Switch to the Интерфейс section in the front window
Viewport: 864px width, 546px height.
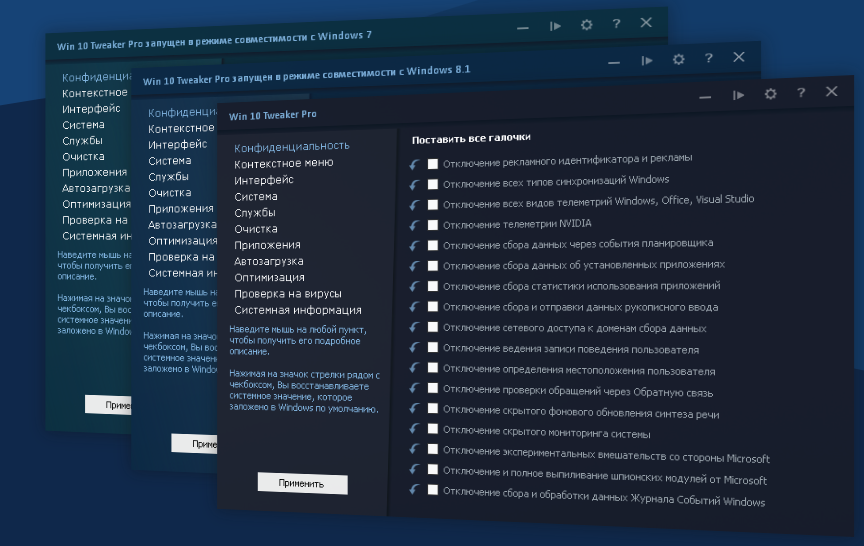tap(264, 180)
